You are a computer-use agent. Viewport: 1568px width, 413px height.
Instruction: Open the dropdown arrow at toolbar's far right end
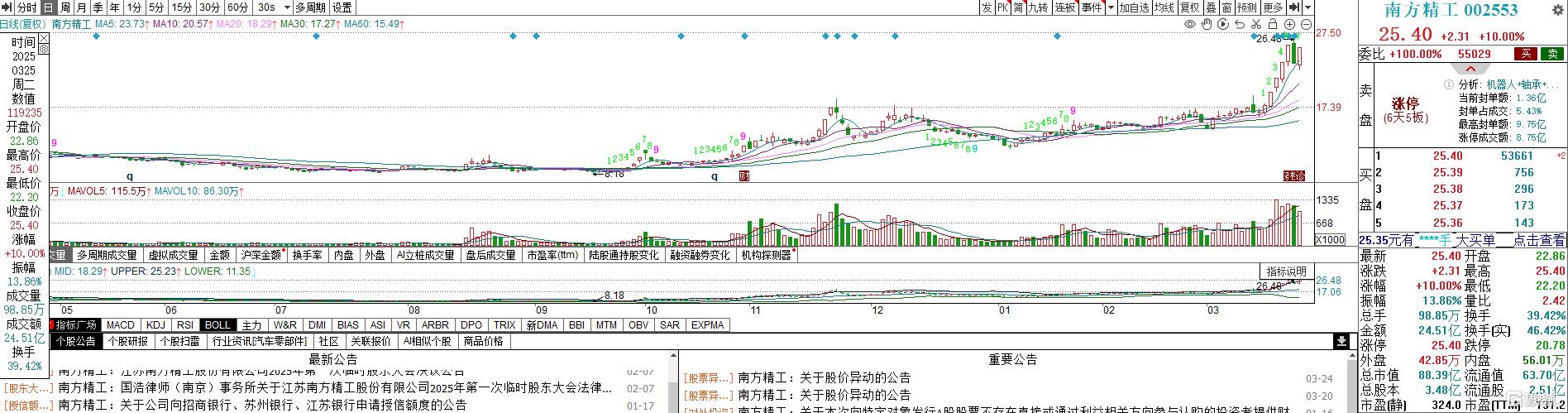click(1307, 7)
